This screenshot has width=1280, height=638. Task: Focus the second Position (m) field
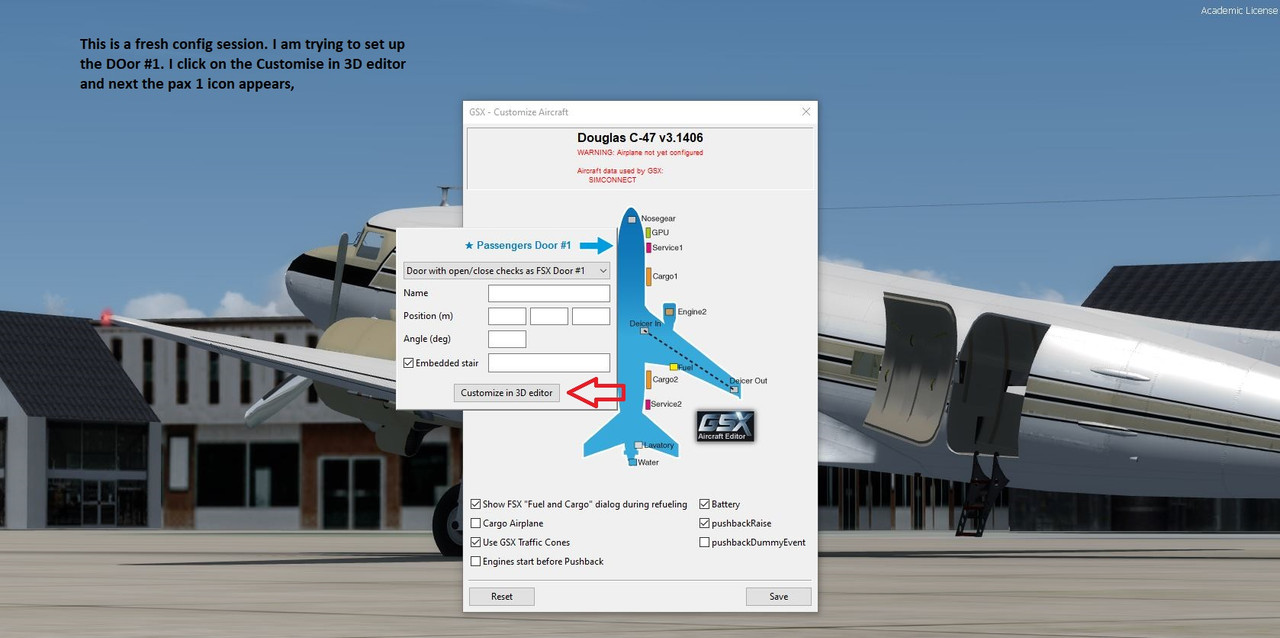tap(549, 317)
